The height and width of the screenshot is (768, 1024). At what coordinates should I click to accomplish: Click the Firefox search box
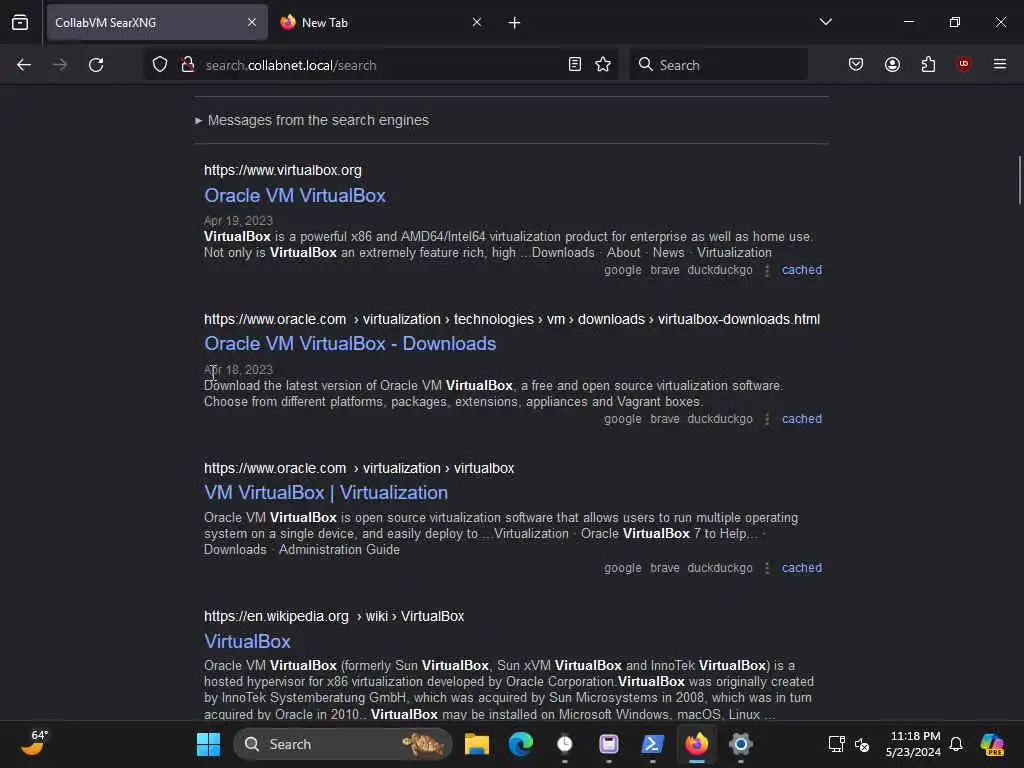718,65
